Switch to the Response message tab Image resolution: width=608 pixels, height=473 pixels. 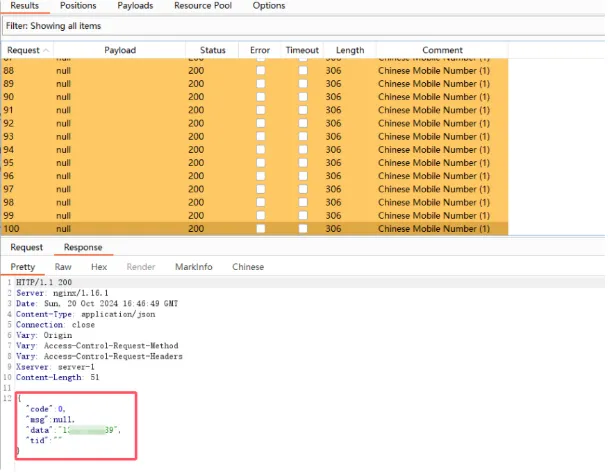[x=83, y=247]
